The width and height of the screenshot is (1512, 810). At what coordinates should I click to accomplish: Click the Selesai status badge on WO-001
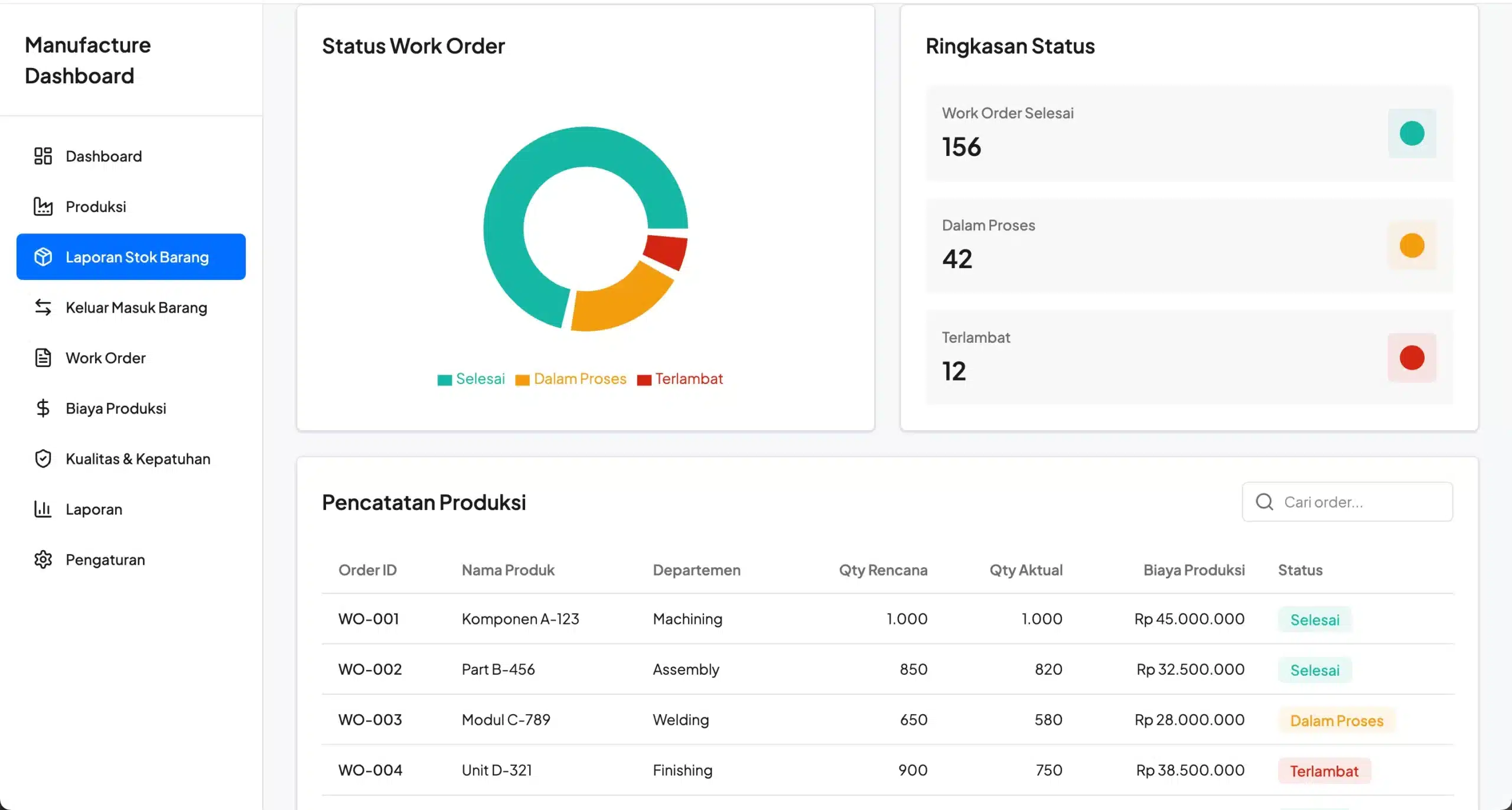tap(1315, 619)
